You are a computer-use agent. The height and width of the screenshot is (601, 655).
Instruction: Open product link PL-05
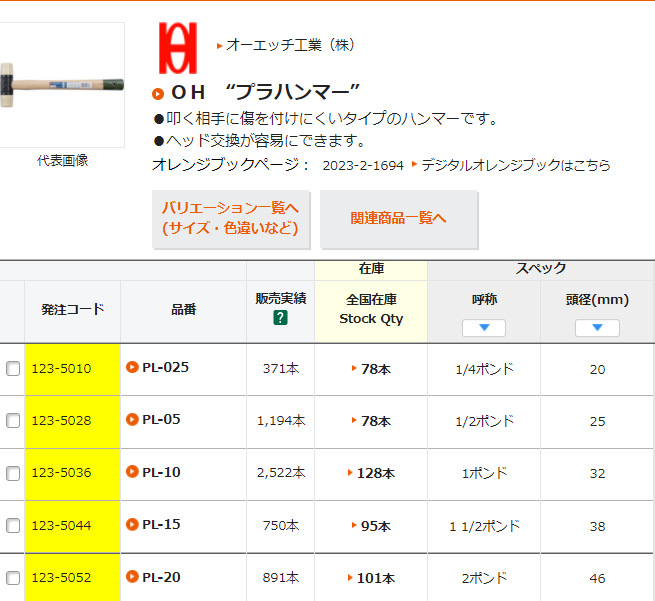pos(161,419)
